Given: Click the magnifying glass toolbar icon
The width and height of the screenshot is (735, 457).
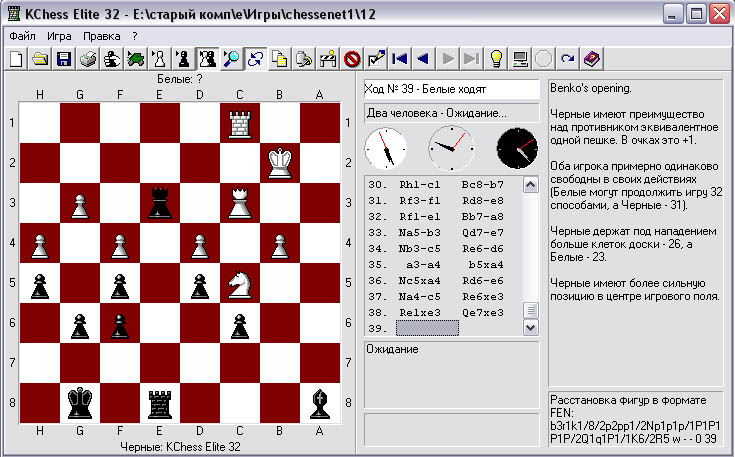Looking at the screenshot, I should (231, 59).
